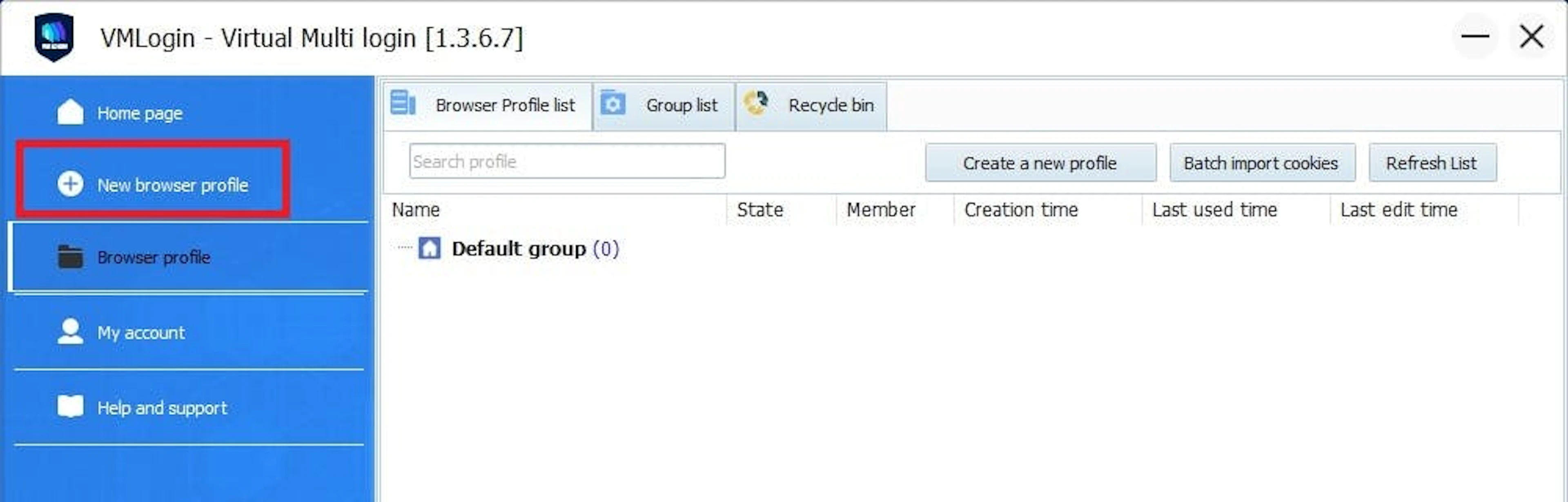Viewport: 1568px width, 502px height.
Task: Sort by Last edit time column
Action: [1424, 210]
